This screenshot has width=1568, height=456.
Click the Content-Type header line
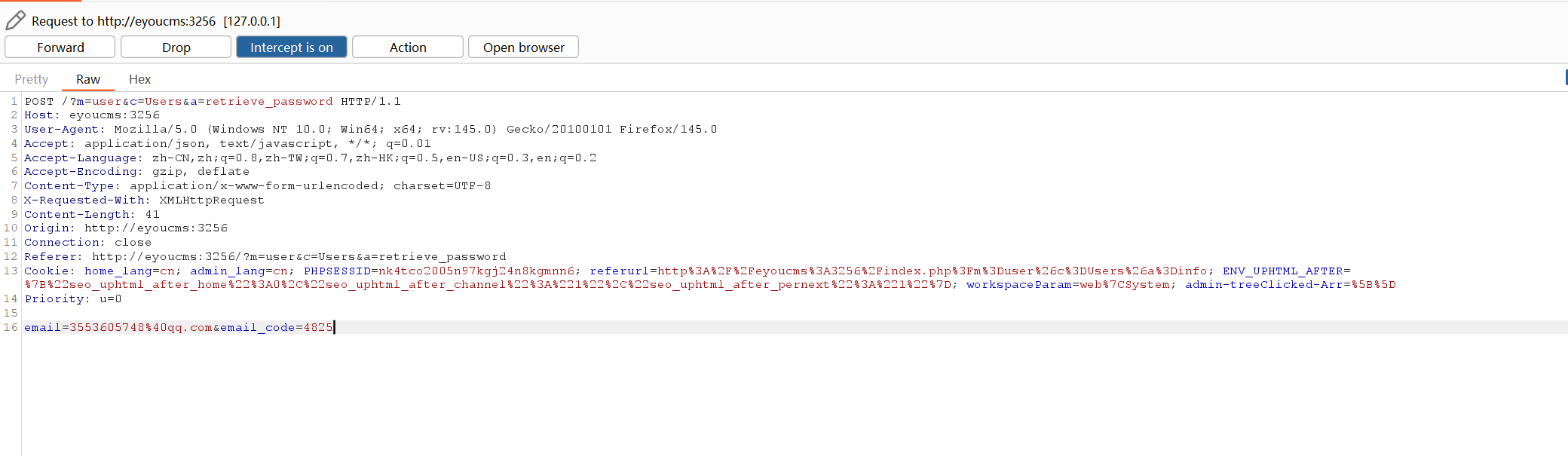click(258, 186)
